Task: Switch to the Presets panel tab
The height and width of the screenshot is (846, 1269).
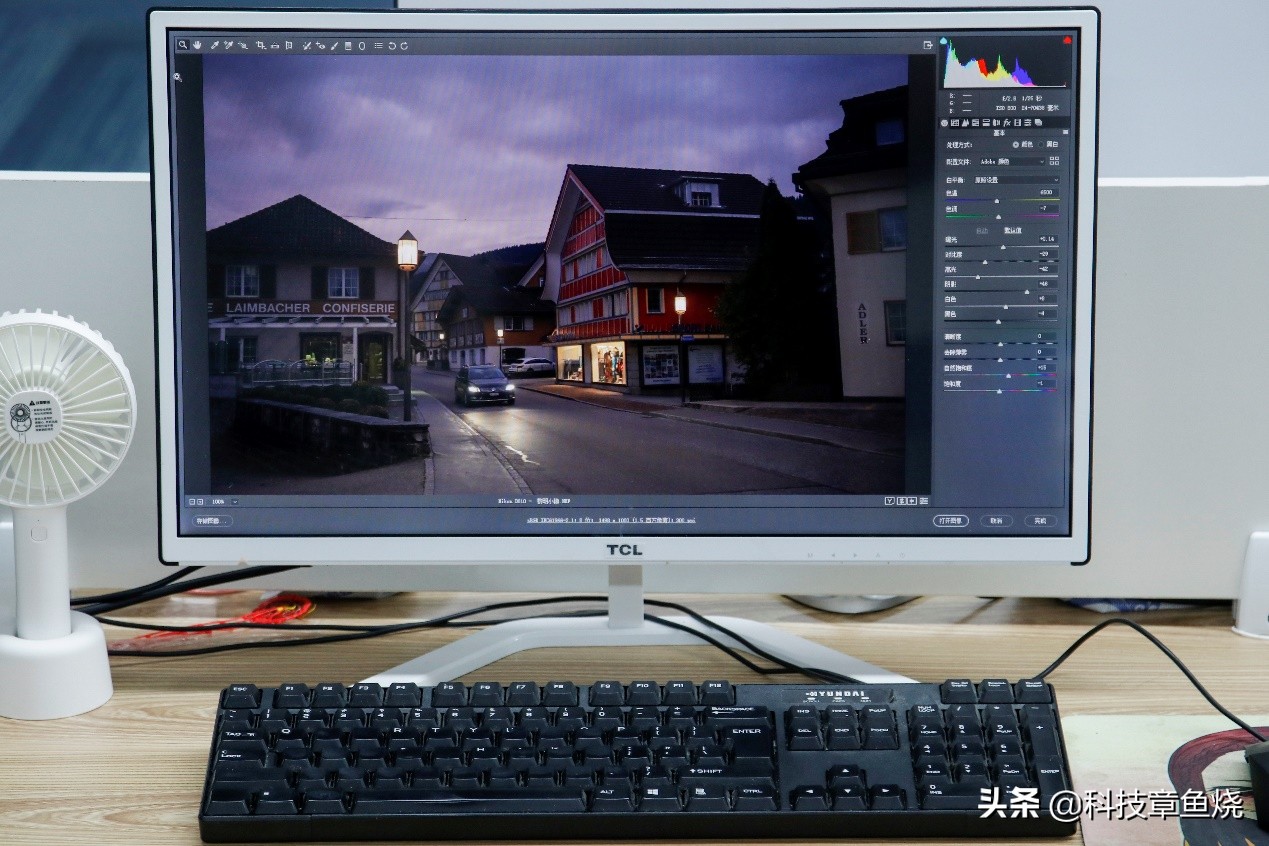Action: (x=1027, y=122)
